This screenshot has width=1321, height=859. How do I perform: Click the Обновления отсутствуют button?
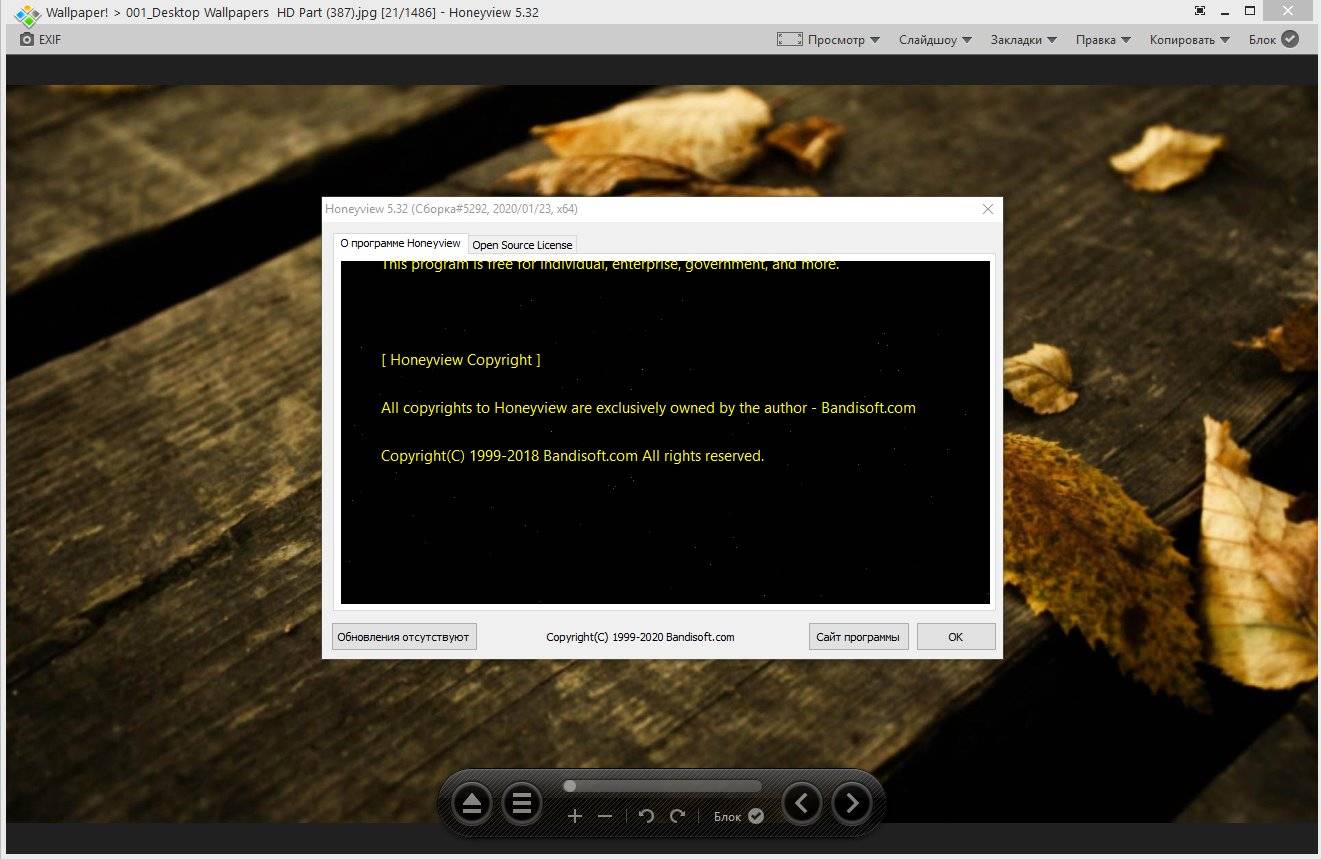click(404, 637)
